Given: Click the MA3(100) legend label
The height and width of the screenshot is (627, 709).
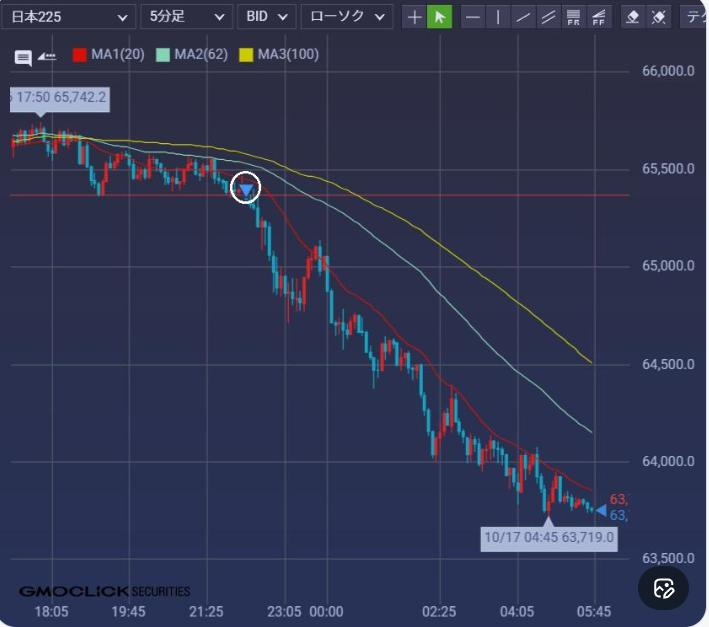Looking at the screenshot, I should tap(288, 55).
